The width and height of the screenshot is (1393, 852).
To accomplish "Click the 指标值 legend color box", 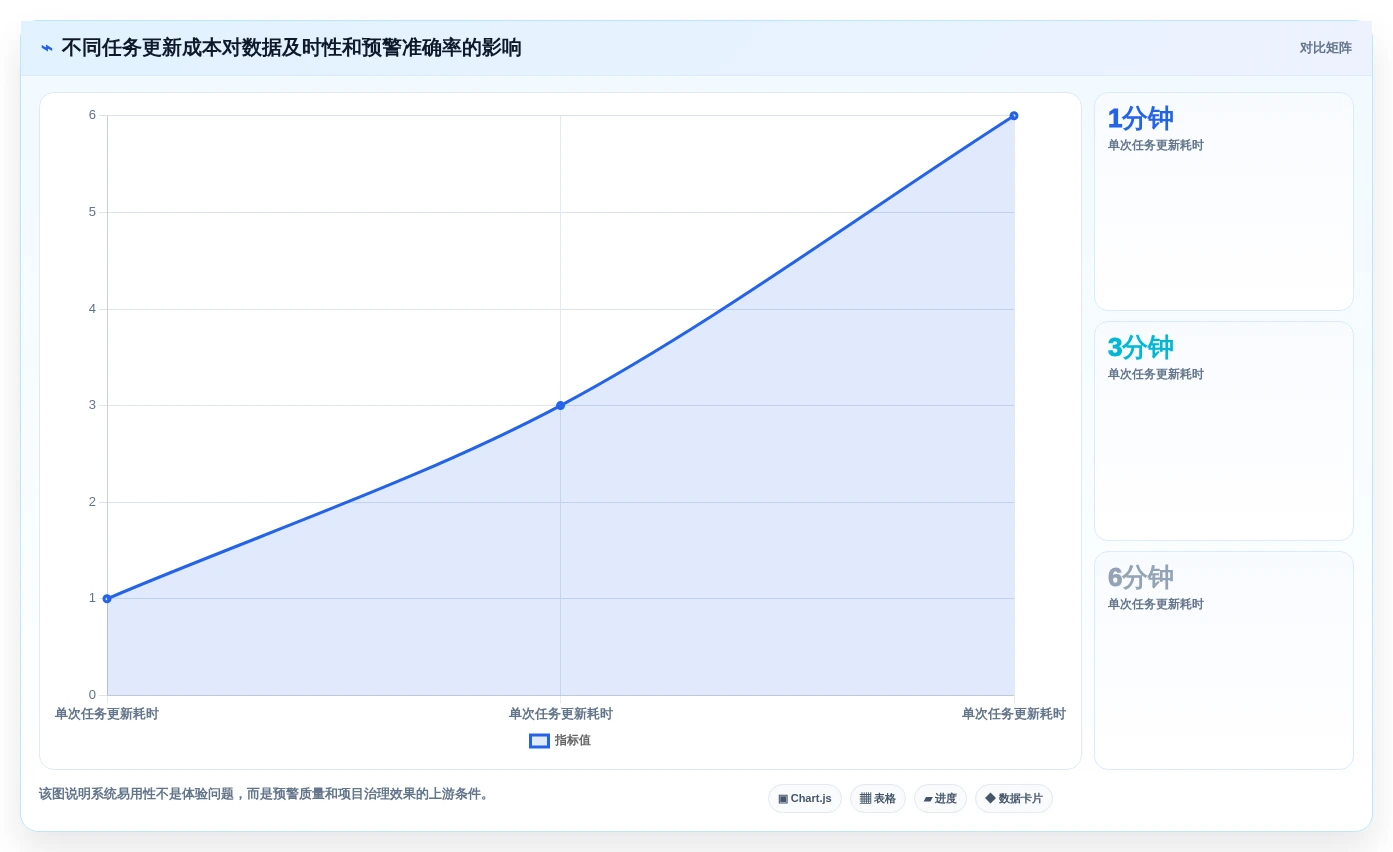I will [x=539, y=741].
